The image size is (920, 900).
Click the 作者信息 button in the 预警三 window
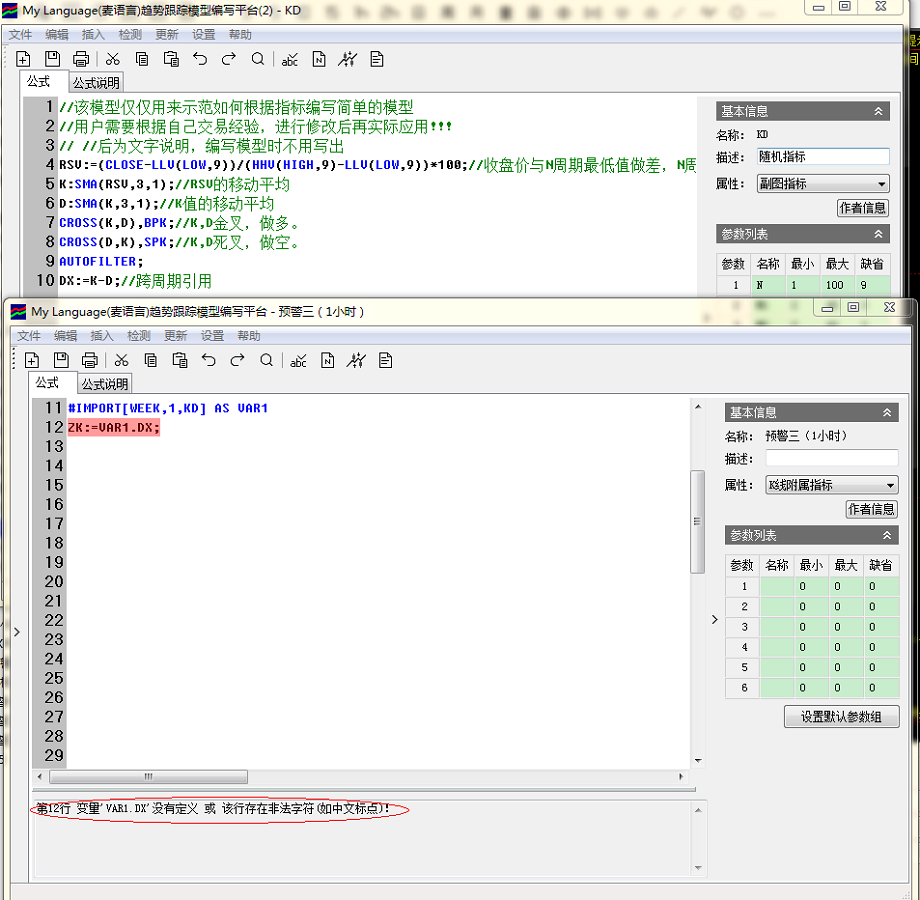click(x=871, y=509)
